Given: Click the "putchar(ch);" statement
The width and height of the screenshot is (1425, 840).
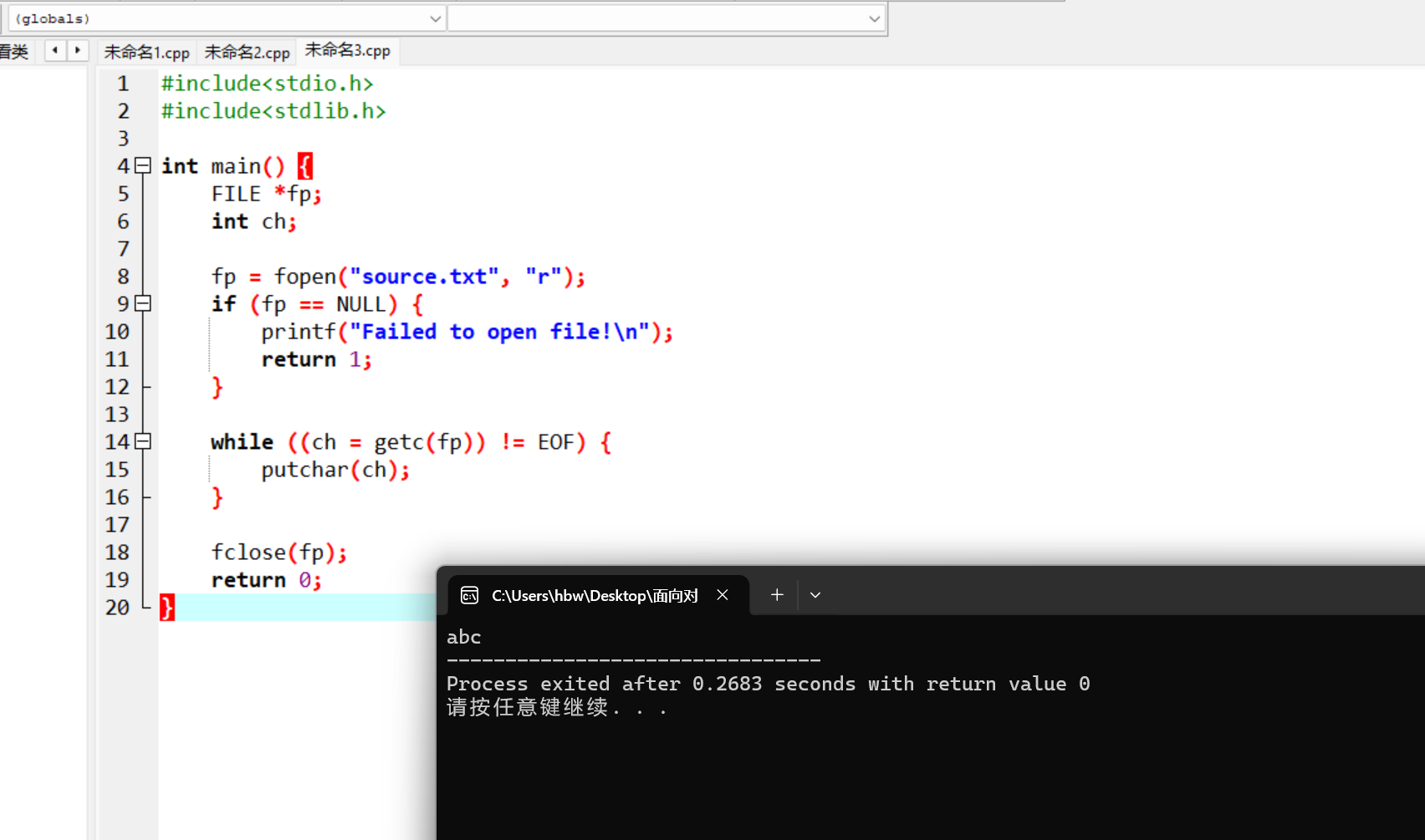Looking at the screenshot, I should [335, 470].
